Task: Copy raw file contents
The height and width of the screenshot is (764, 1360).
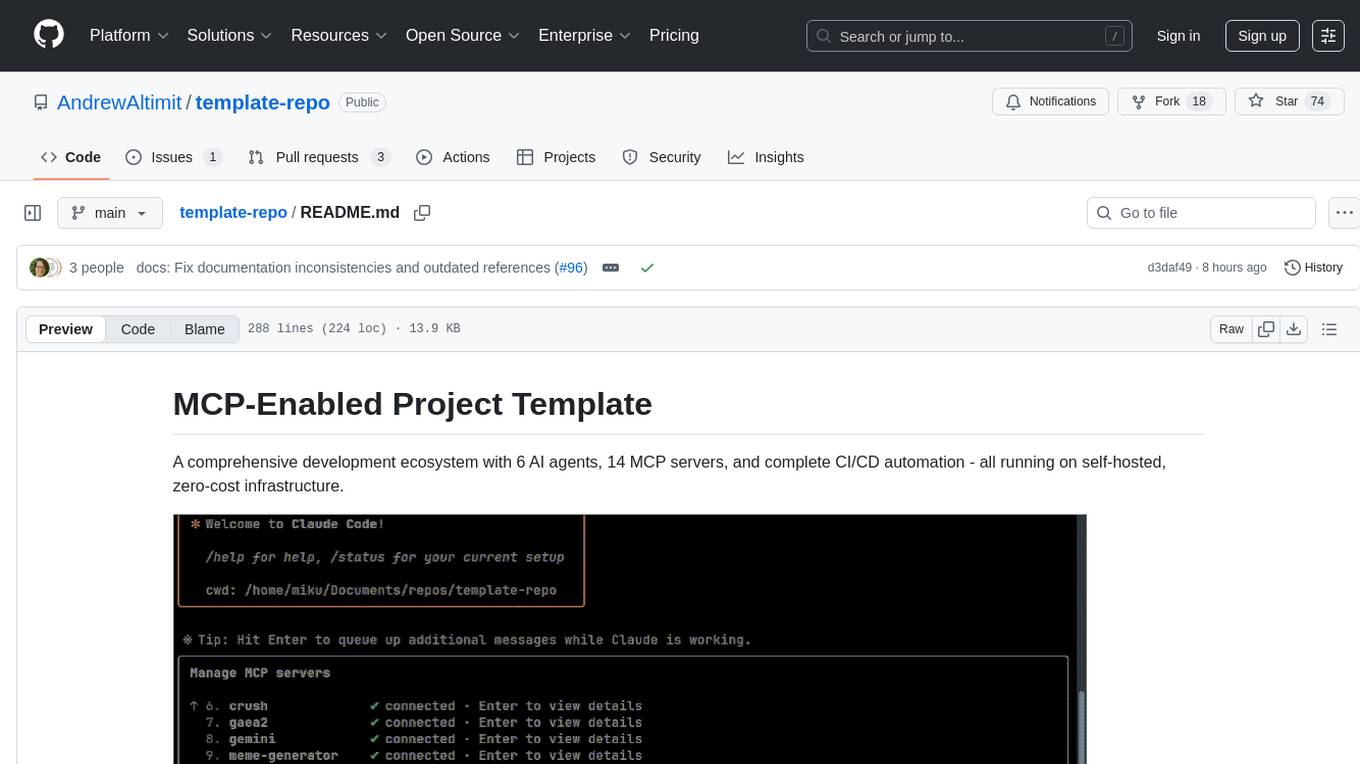Action: coord(1266,329)
